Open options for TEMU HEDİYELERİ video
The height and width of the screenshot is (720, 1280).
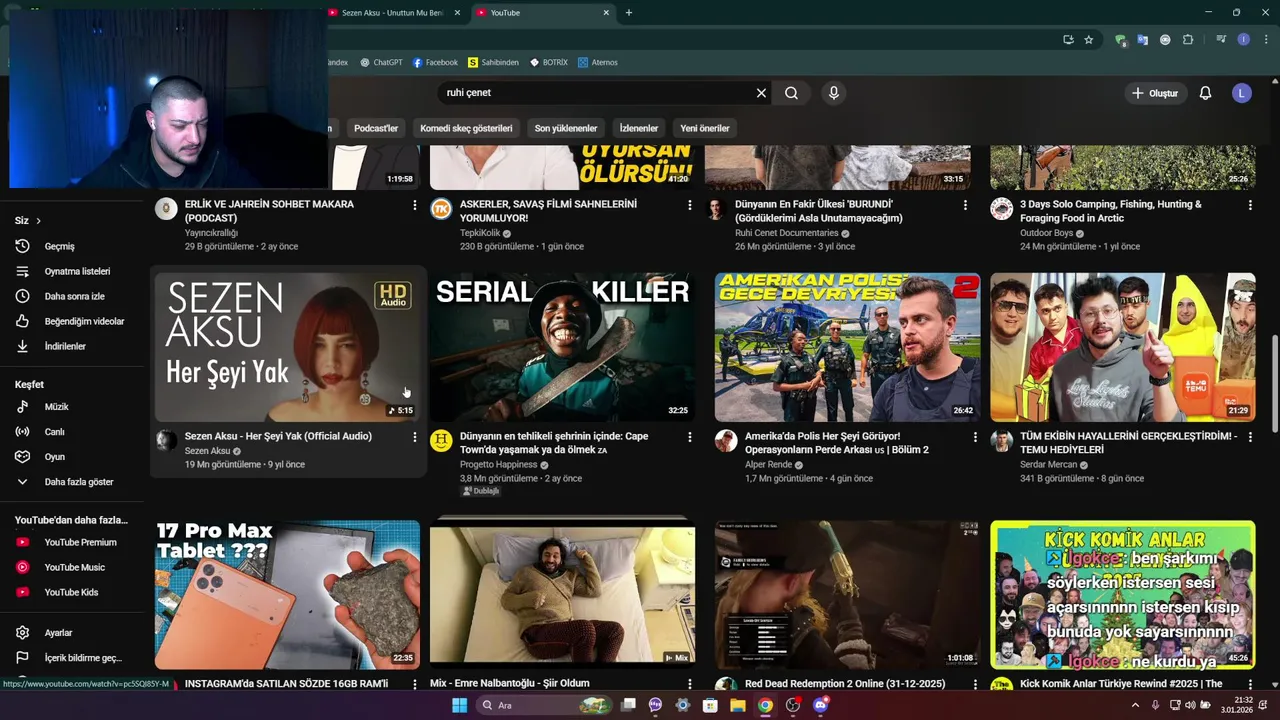coord(1250,437)
